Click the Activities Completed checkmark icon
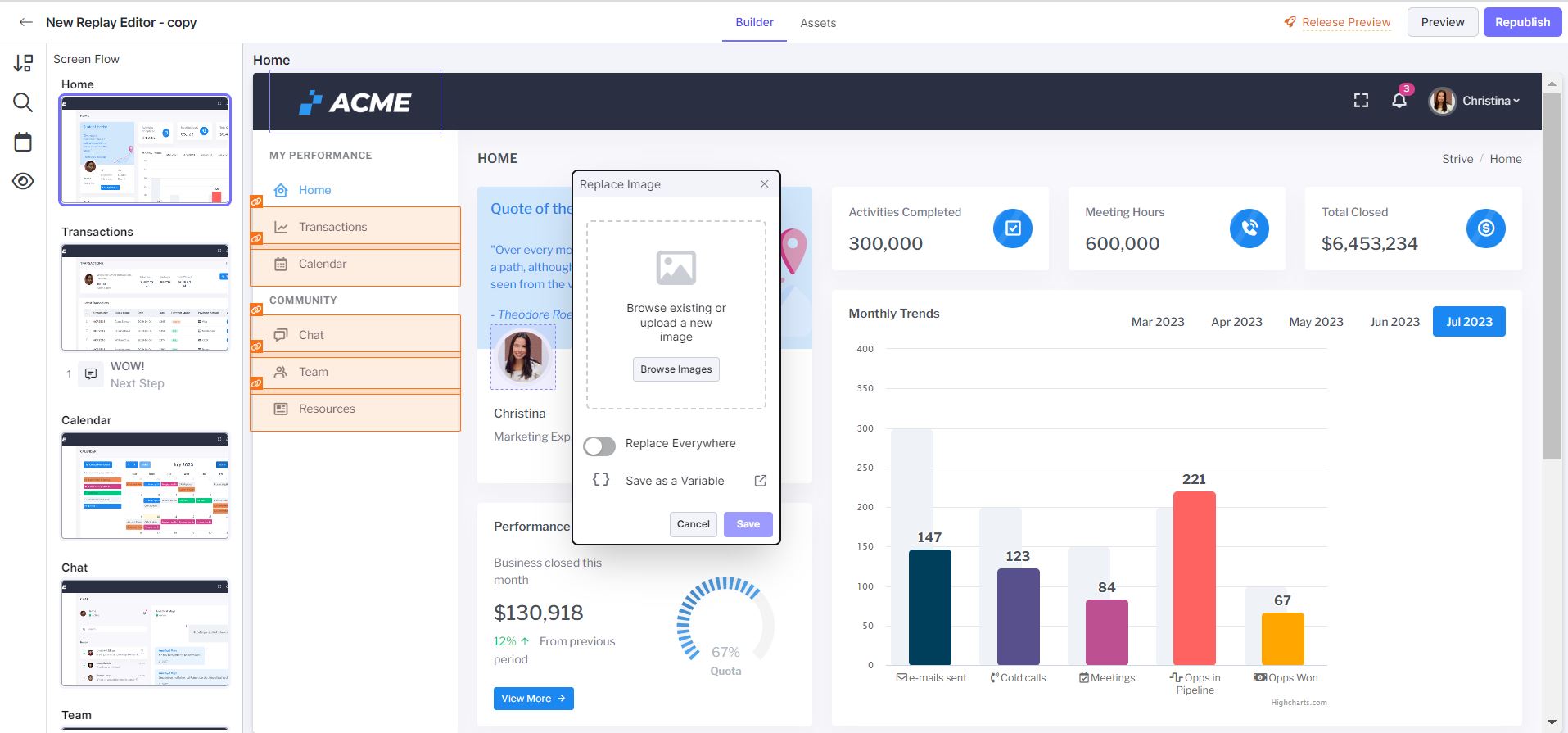This screenshot has width=1568, height=733. pos(1012,228)
